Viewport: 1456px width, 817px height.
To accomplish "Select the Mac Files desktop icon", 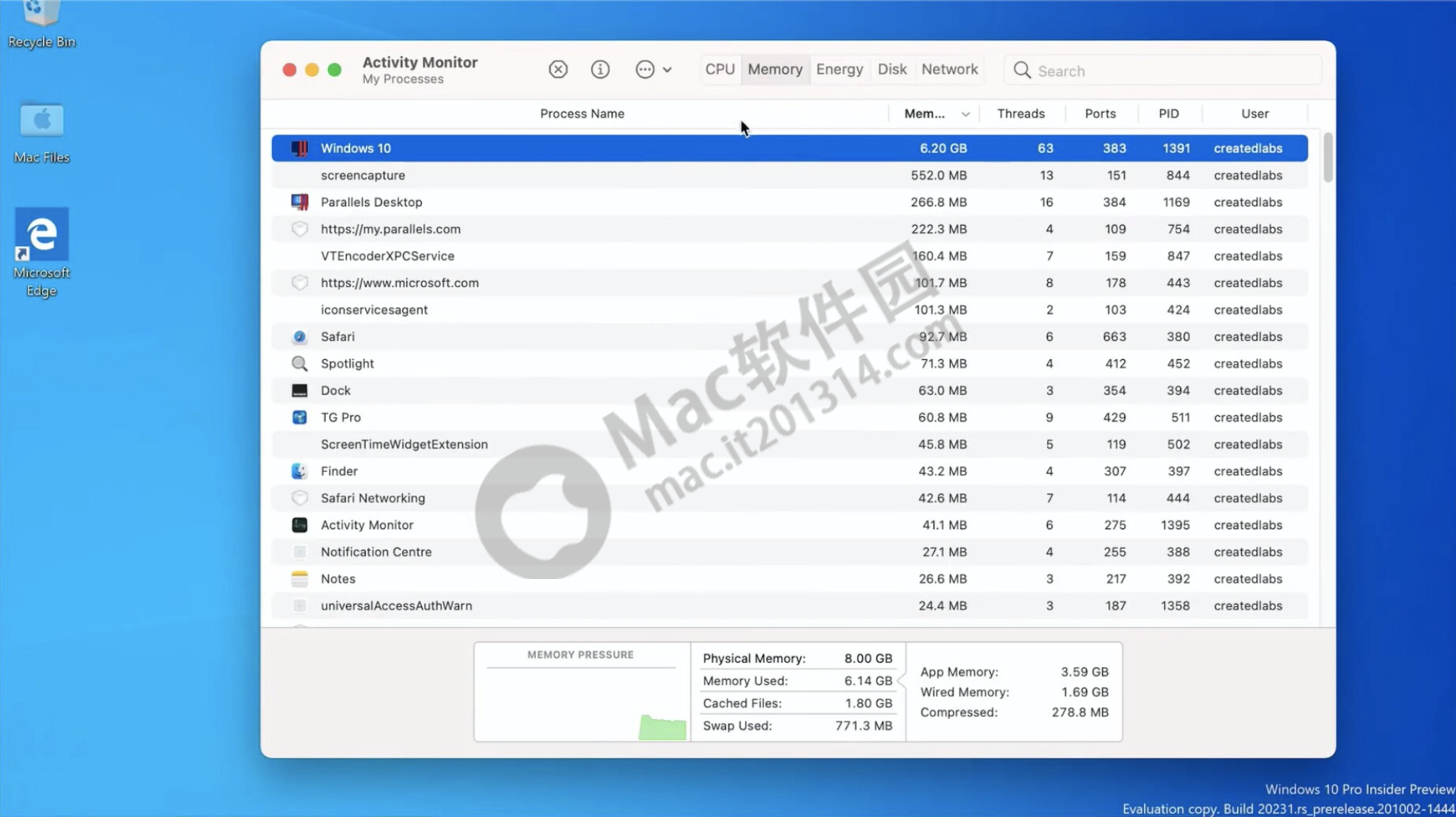I will pos(42,133).
